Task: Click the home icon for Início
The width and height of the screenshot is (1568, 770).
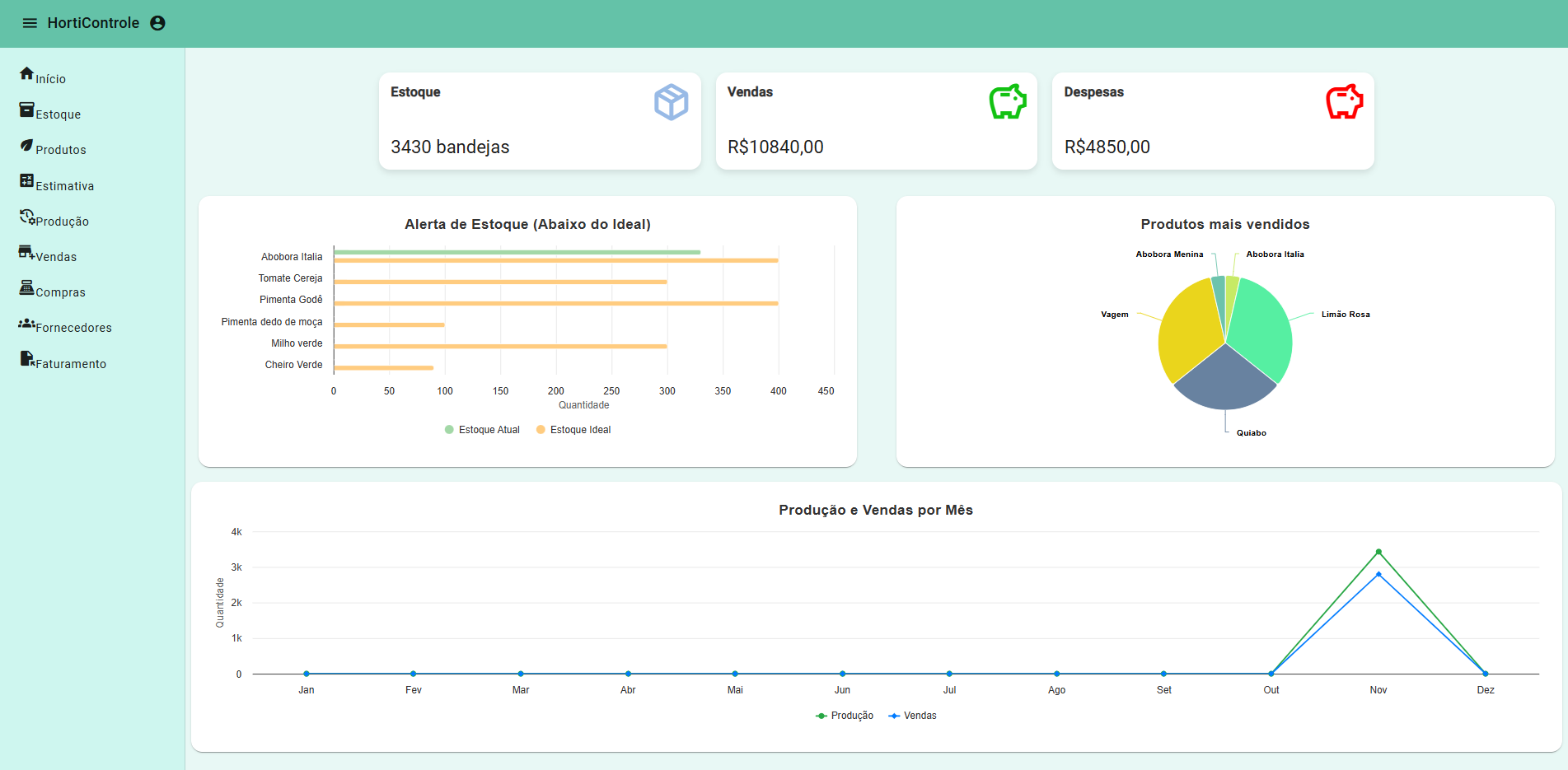Action: click(27, 73)
